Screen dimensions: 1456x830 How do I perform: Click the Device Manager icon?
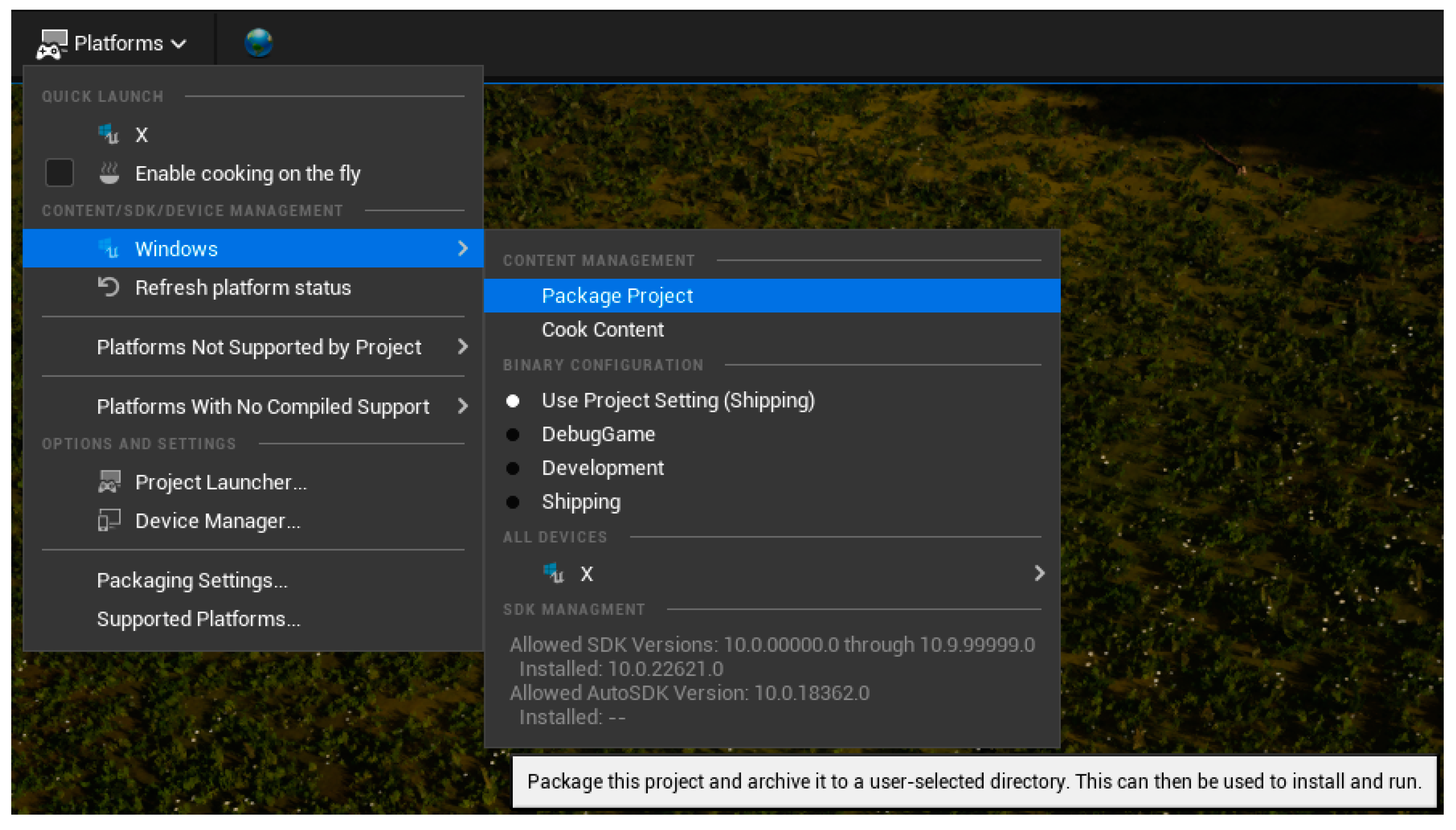(109, 521)
